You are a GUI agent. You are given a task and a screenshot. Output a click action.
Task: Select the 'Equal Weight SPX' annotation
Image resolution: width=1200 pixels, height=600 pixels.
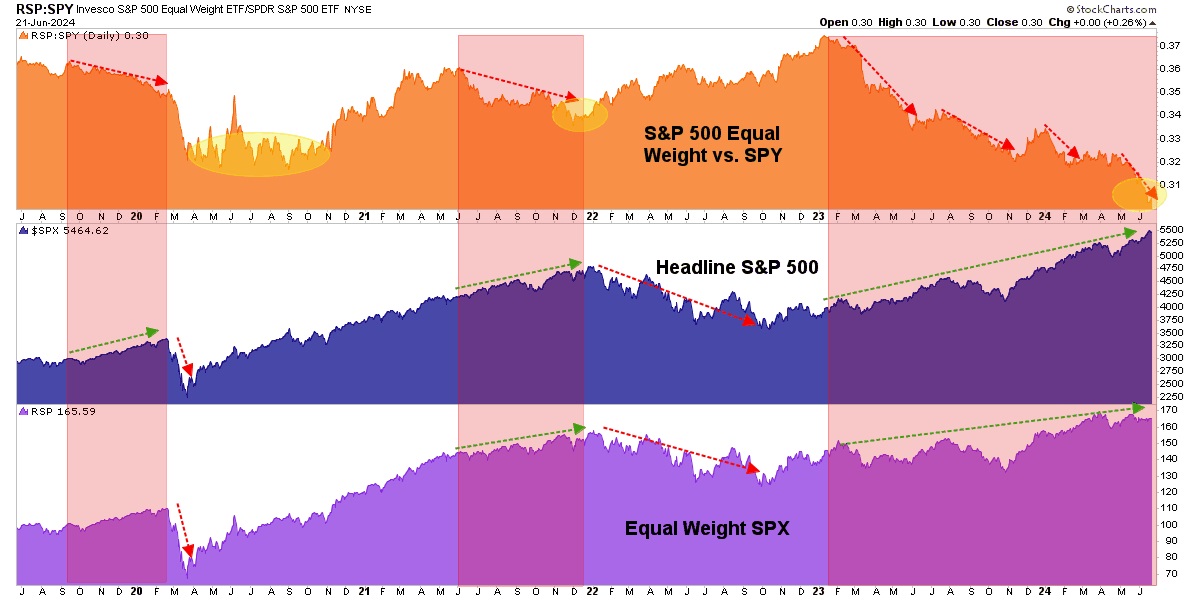[707, 528]
